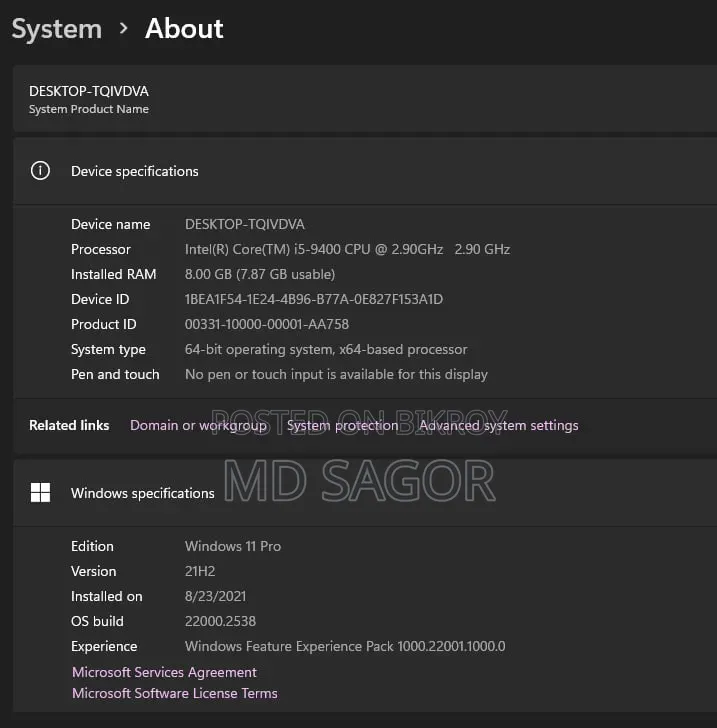
Task: Open System protection link
Action: click(342, 425)
